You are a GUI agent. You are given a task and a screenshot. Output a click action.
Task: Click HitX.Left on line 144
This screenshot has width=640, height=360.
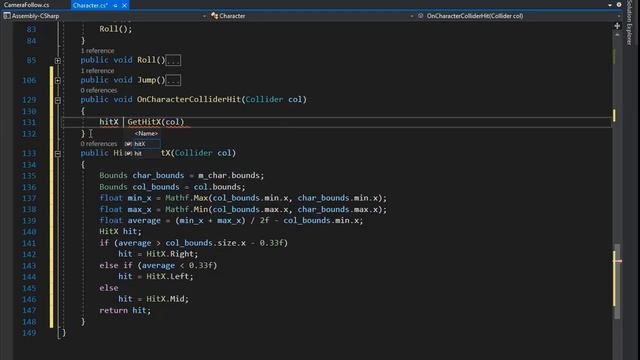(x=167, y=276)
